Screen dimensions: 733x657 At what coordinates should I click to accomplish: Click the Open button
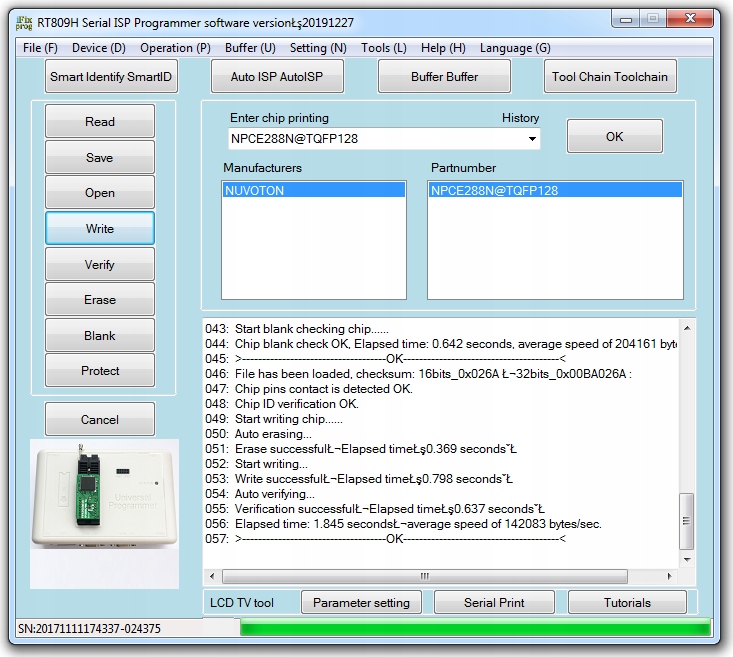(100, 193)
